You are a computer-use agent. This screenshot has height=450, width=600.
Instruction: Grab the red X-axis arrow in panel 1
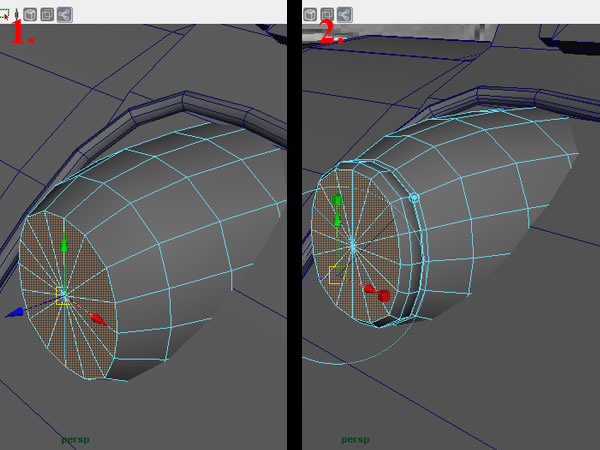(99, 320)
